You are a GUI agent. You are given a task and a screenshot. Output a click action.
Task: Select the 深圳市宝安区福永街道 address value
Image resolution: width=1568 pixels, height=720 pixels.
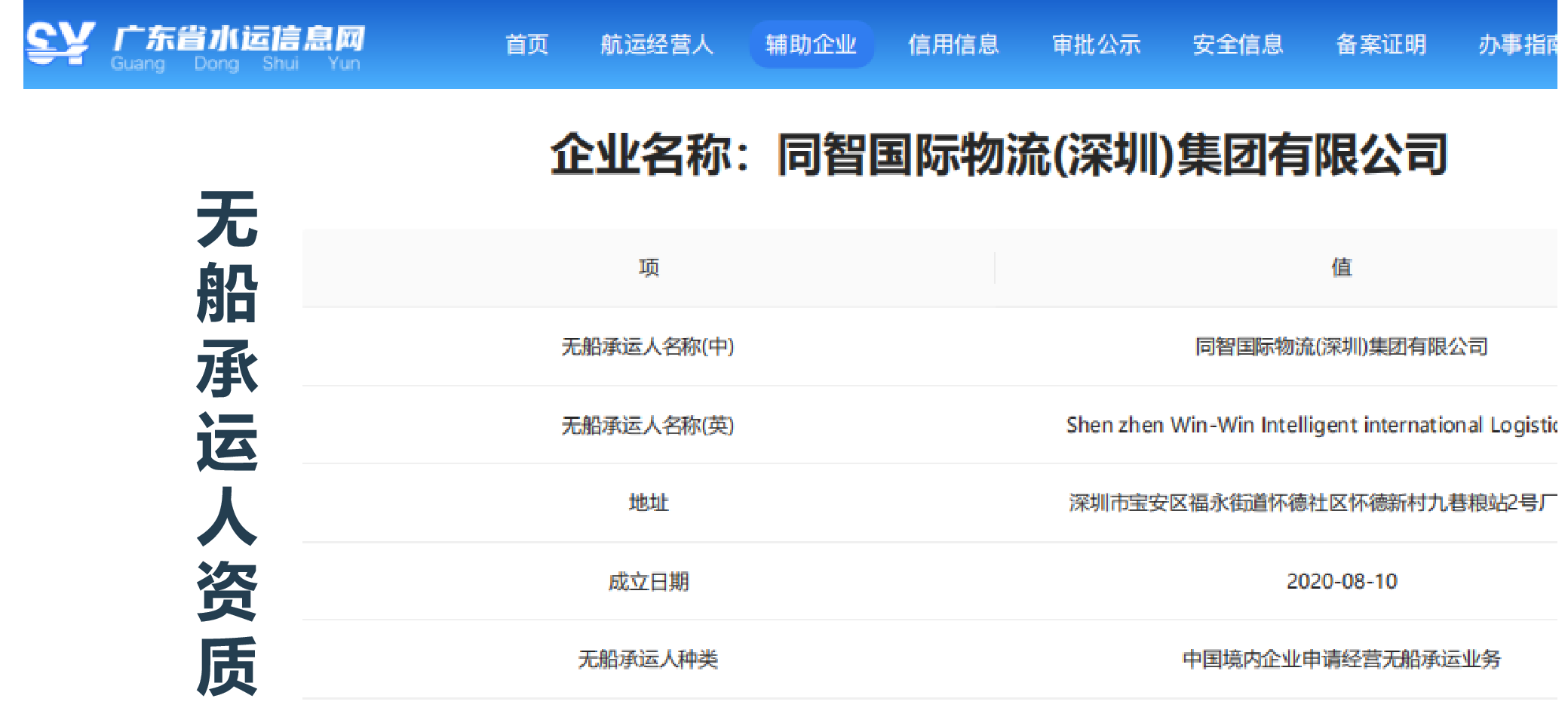(1312, 503)
